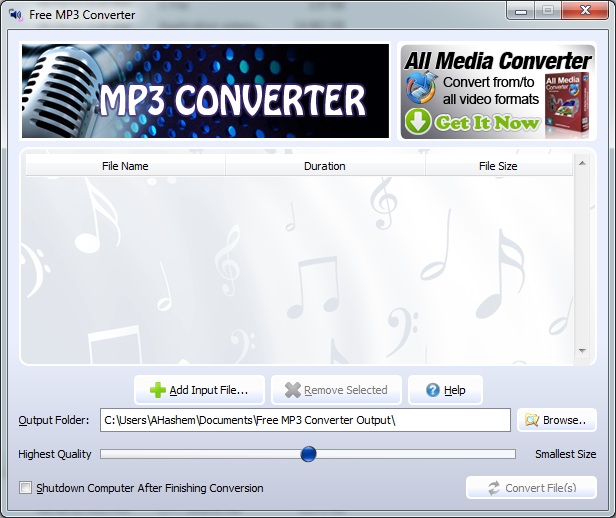Select the File Size column header

(498, 166)
